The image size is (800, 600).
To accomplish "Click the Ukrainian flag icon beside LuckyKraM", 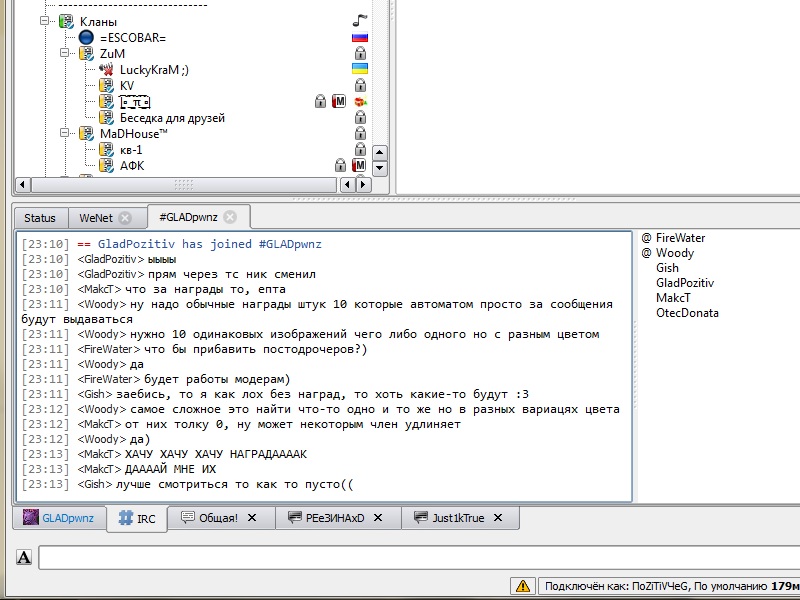I will (x=360, y=69).
